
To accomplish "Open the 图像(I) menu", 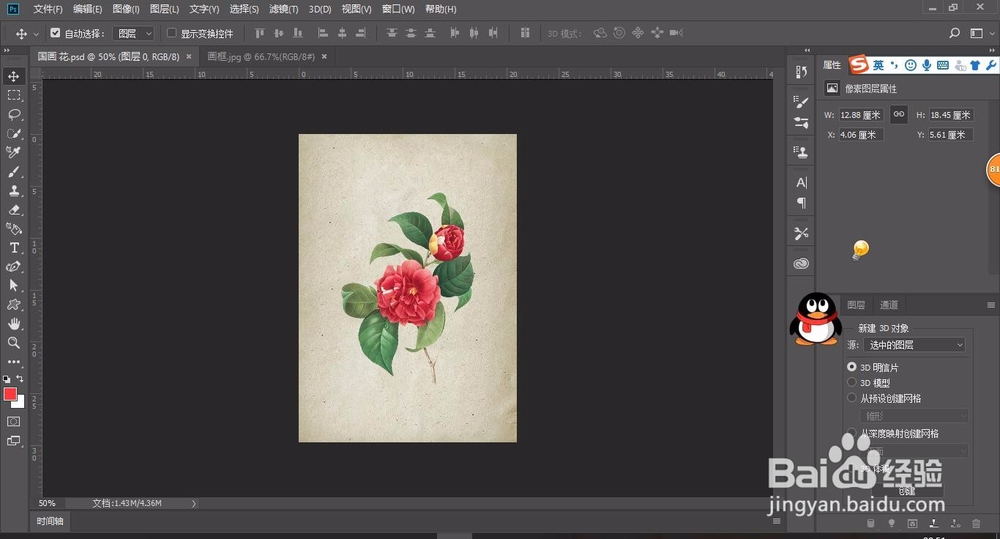I will (126, 9).
